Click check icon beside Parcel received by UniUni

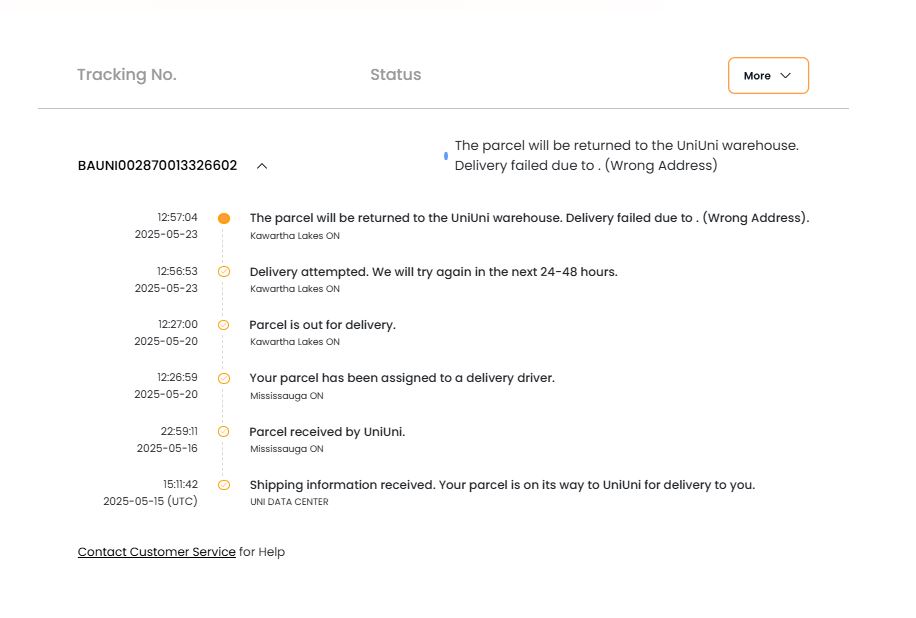[224, 432]
